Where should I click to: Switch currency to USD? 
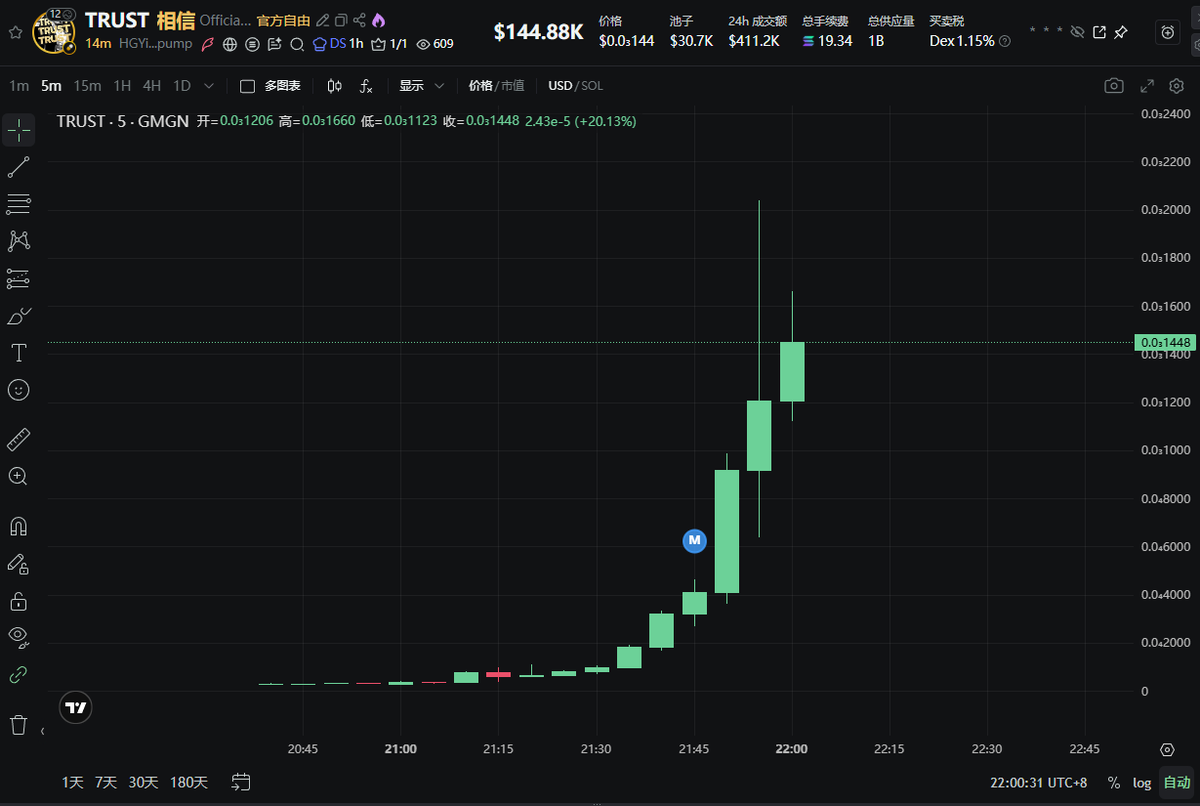pos(560,86)
